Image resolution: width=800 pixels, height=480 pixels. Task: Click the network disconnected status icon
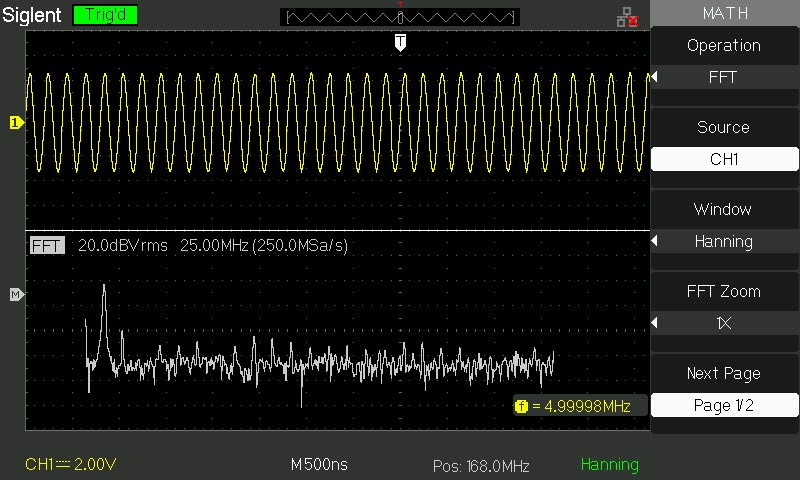coord(627,16)
